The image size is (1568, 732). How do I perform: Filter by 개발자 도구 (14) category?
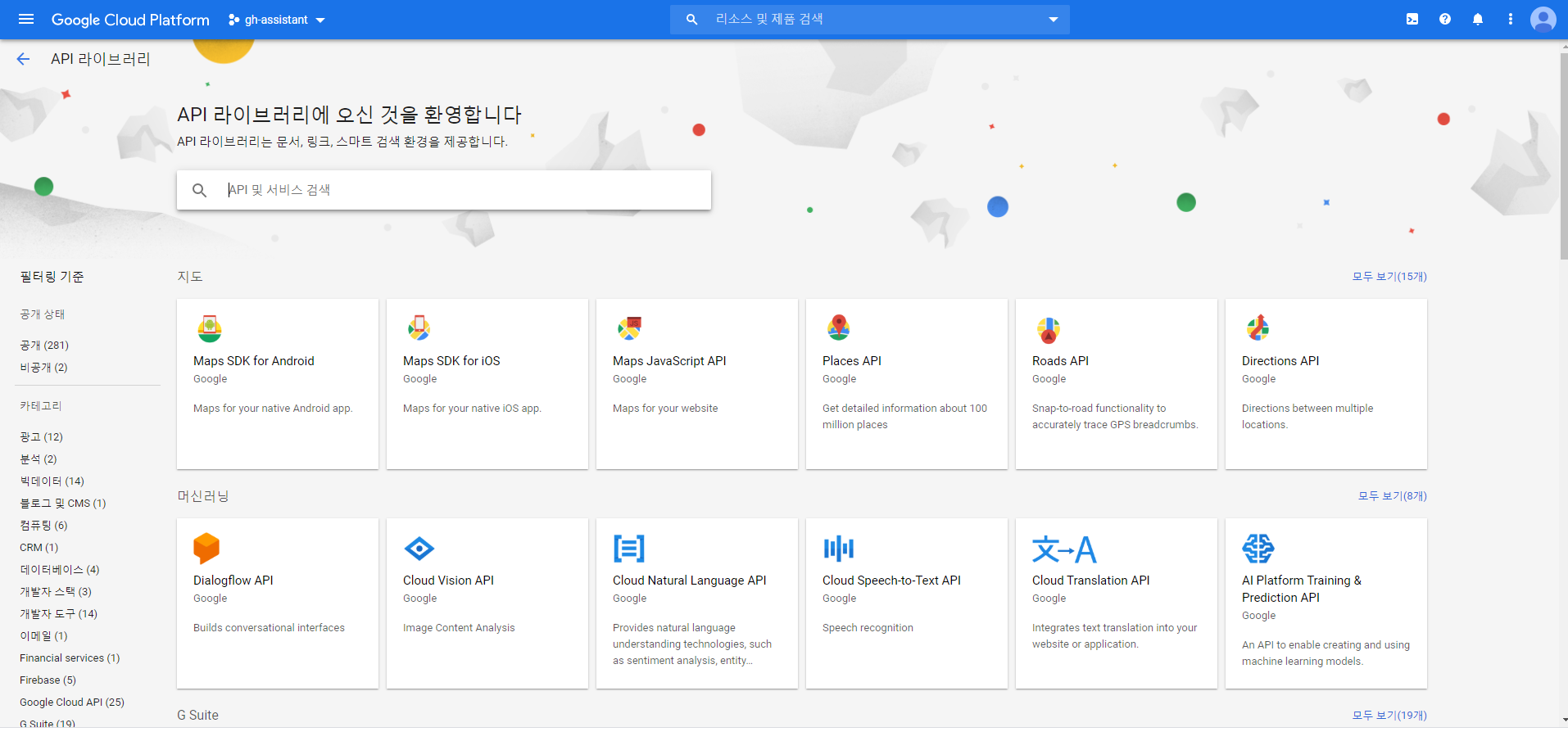click(58, 614)
